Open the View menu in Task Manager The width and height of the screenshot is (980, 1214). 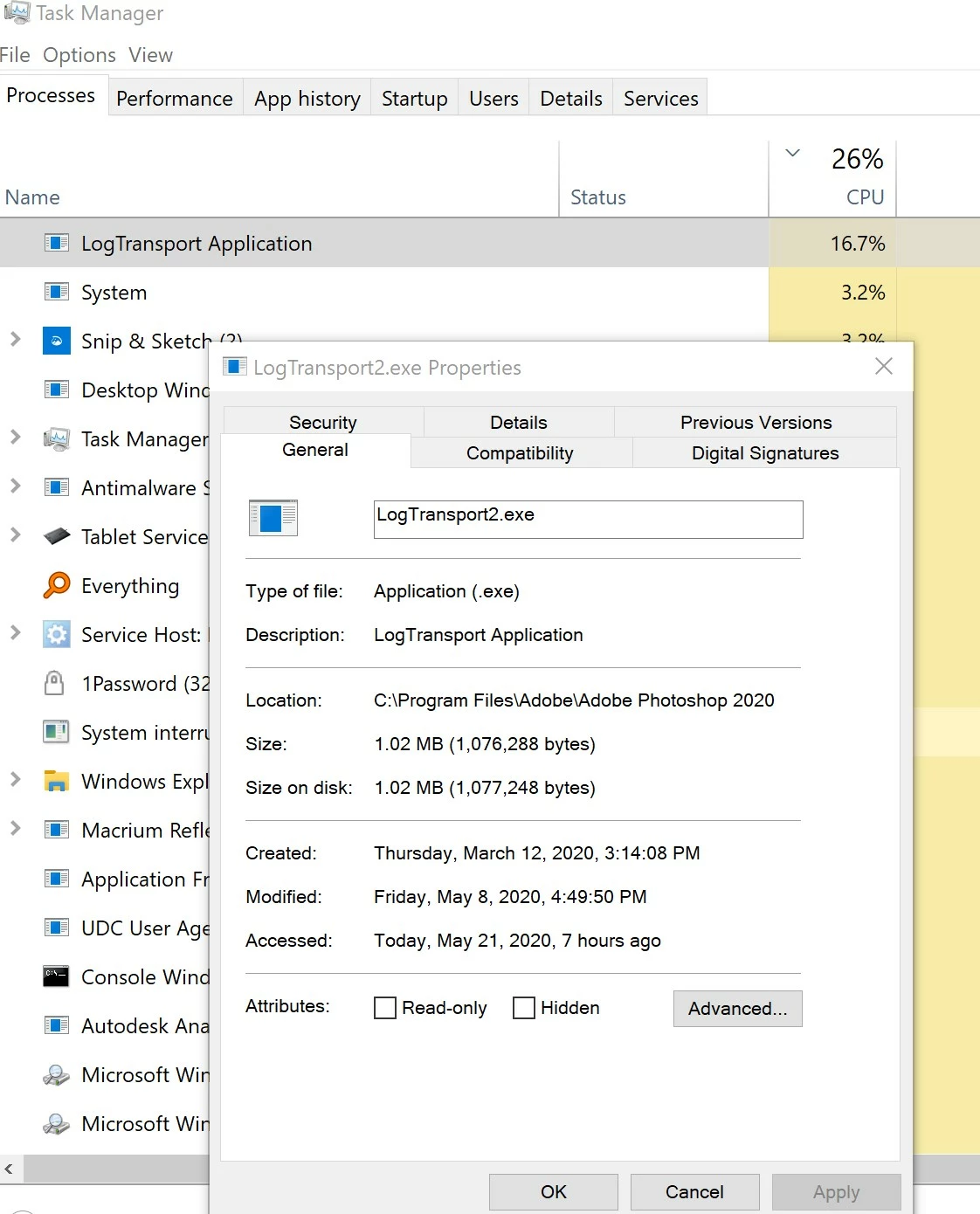[x=150, y=55]
